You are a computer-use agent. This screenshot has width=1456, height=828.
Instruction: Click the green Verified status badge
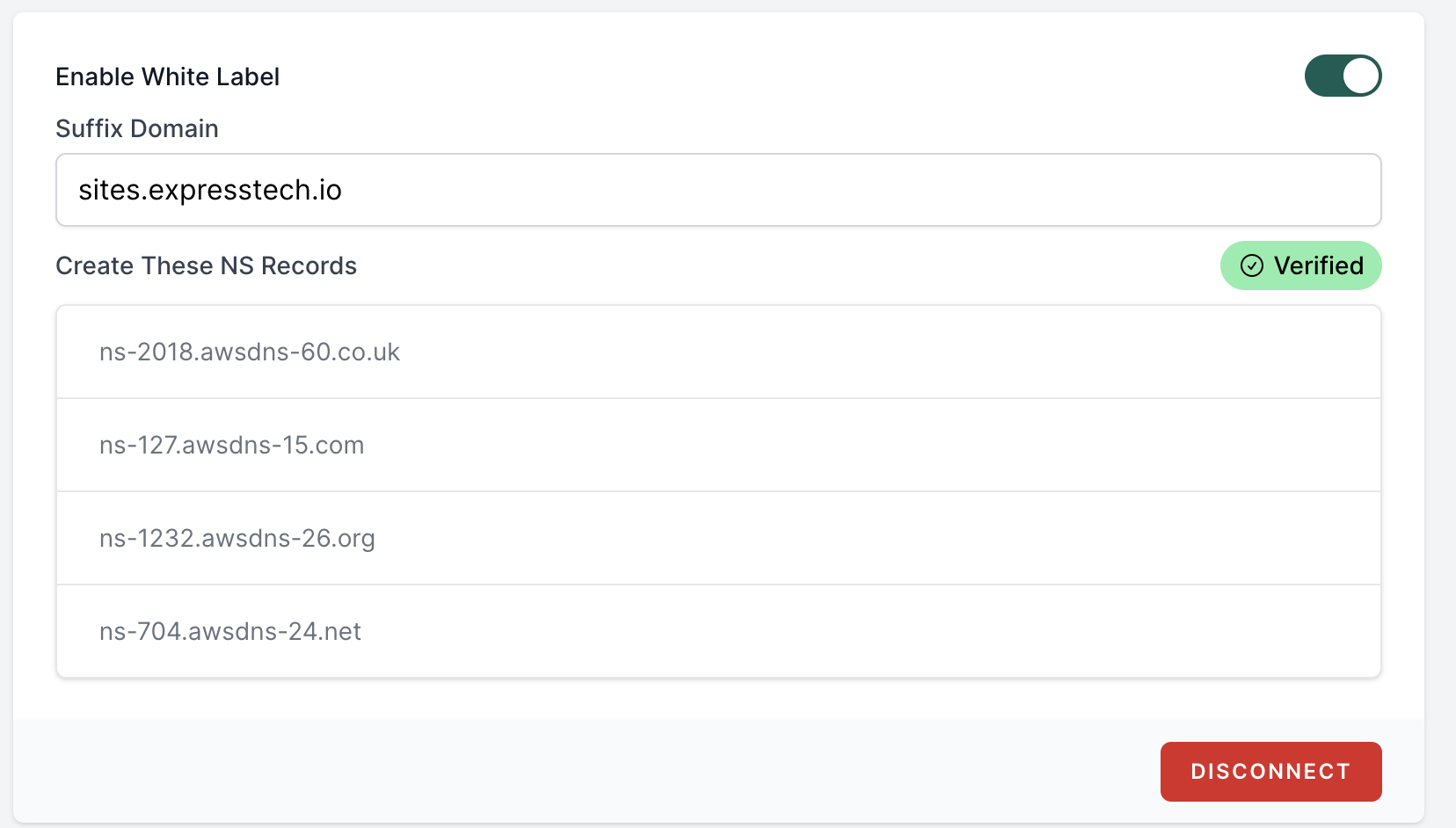[x=1300, y=265]
